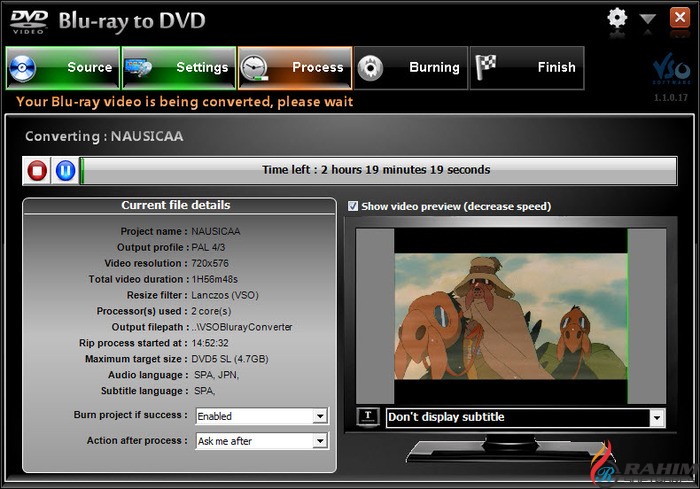This screenshot has width=700, height=489.
Task: Stop the conversion with the red stop button
Action: click(37, 171)
